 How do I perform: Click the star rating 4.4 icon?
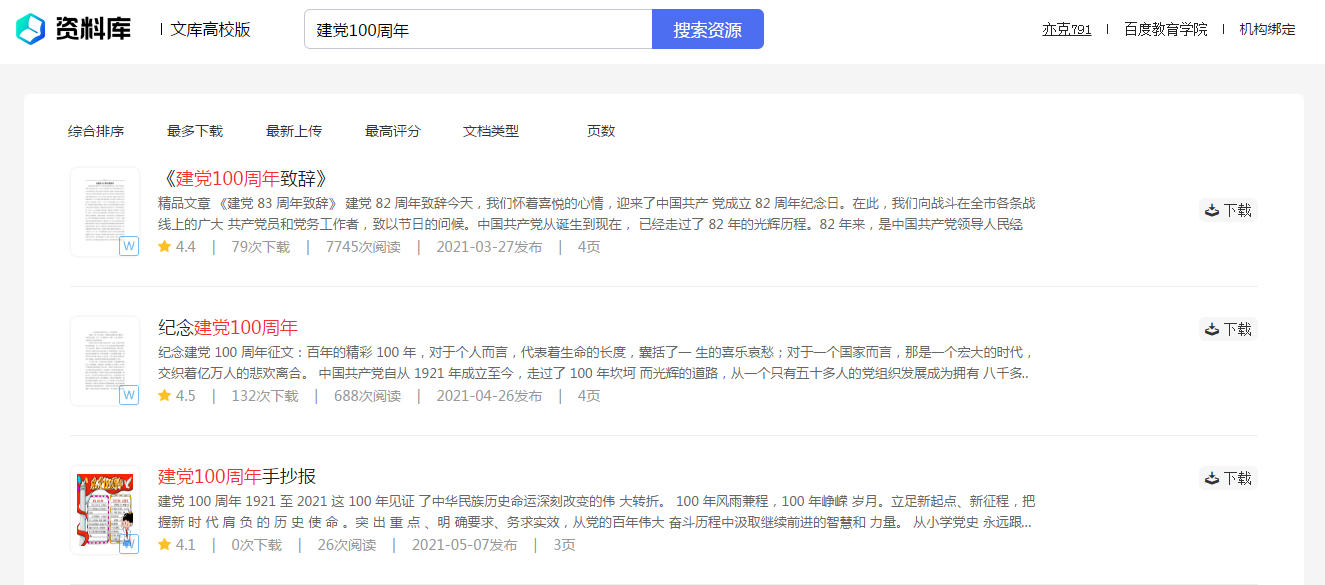pyautogui.click(x=165, y=246)
